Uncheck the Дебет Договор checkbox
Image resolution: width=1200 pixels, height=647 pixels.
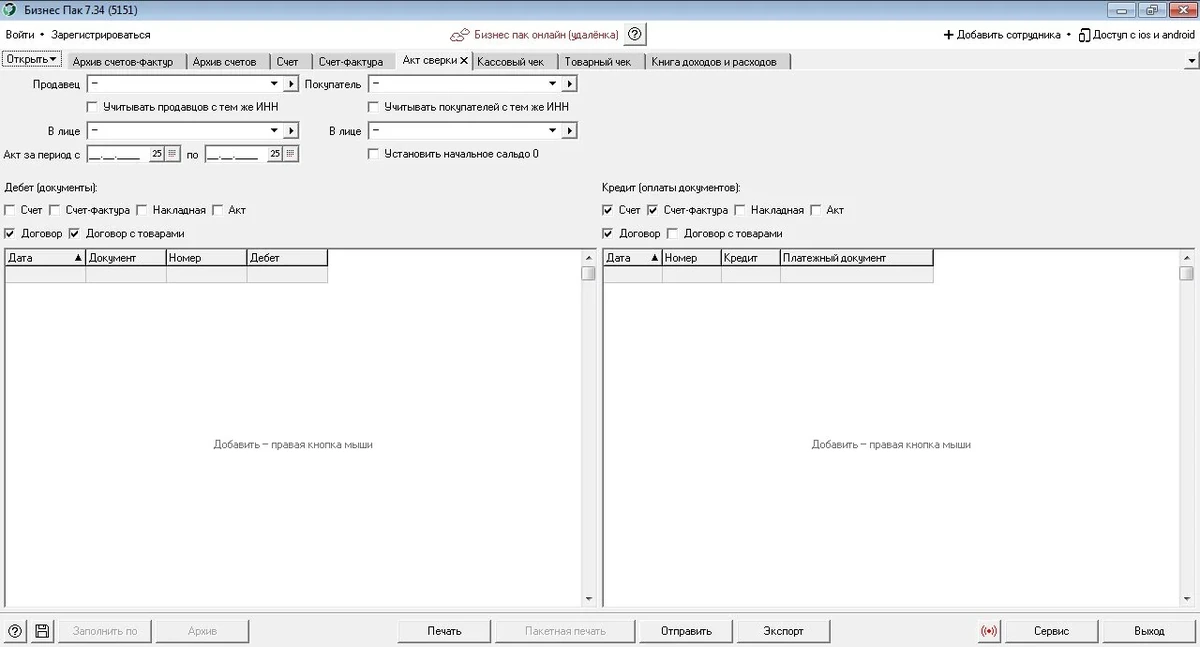[x=10, y=234]
